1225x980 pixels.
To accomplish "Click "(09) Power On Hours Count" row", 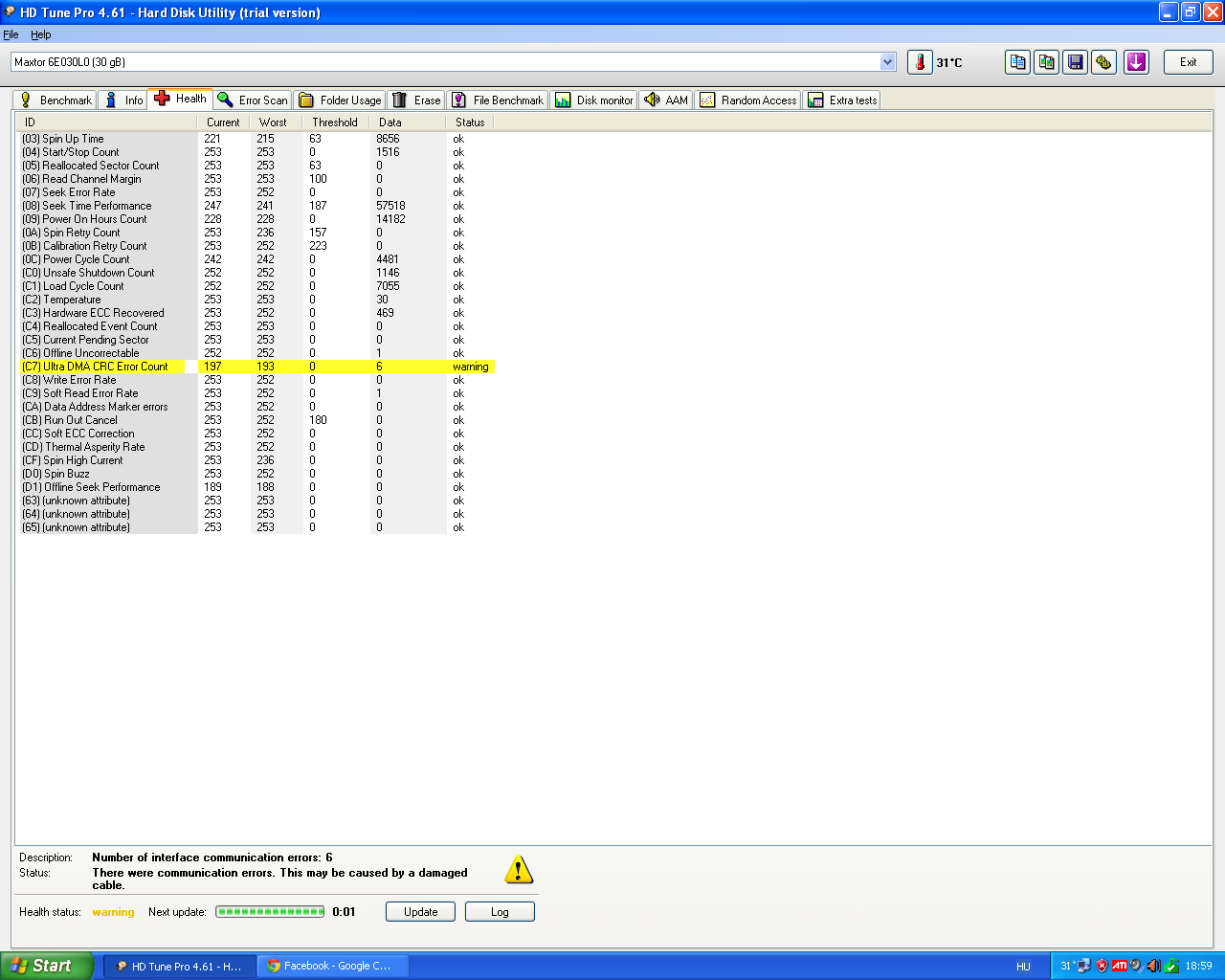I will tap(256, 219).
